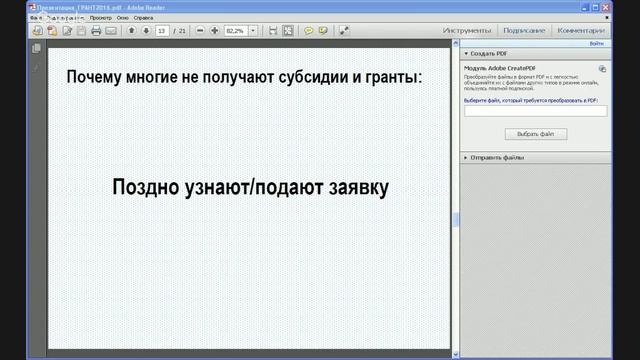
Task: Click the fit width scrolling mode icon
Action: [x=273, y=31]
